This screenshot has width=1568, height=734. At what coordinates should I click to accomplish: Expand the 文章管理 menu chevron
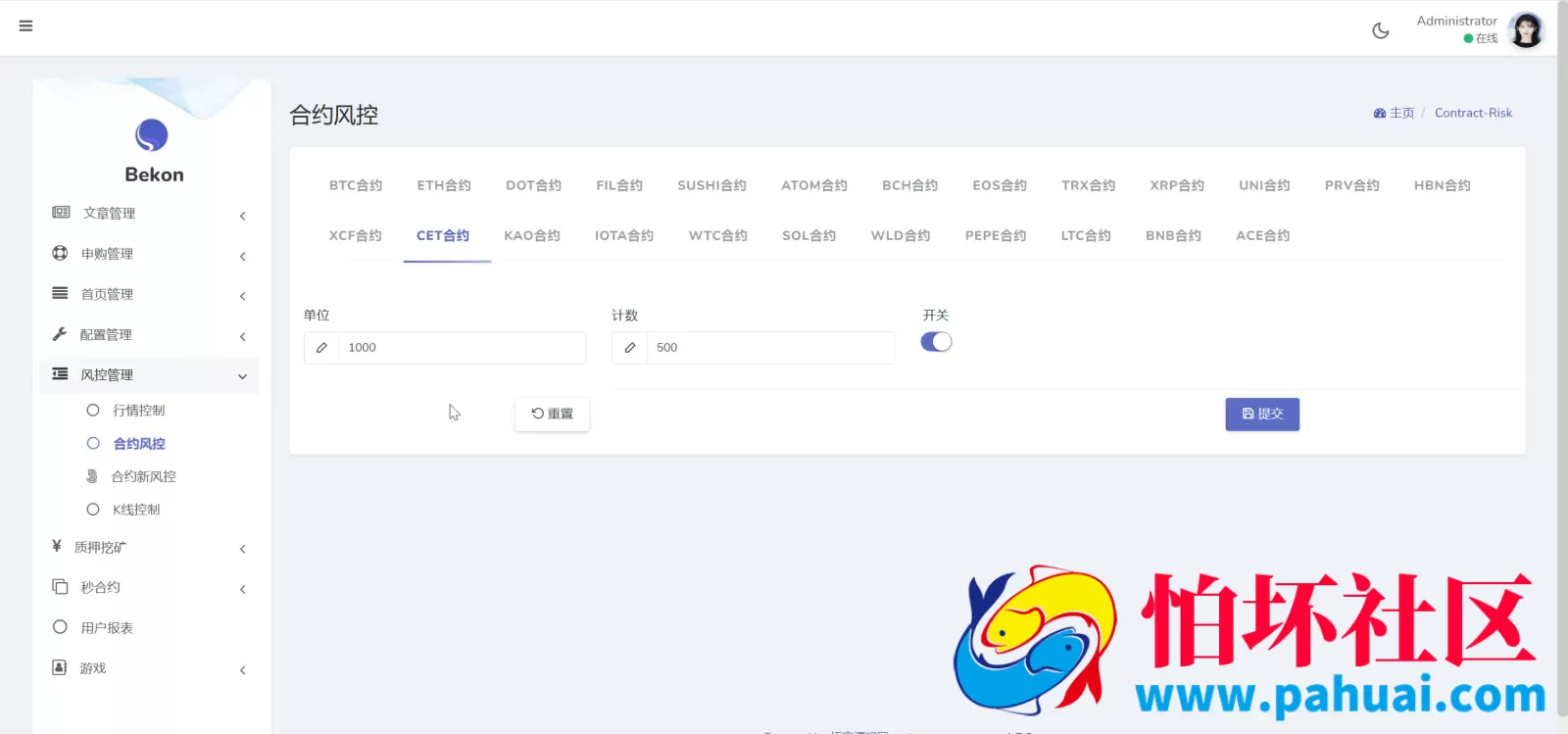point(242,216)
